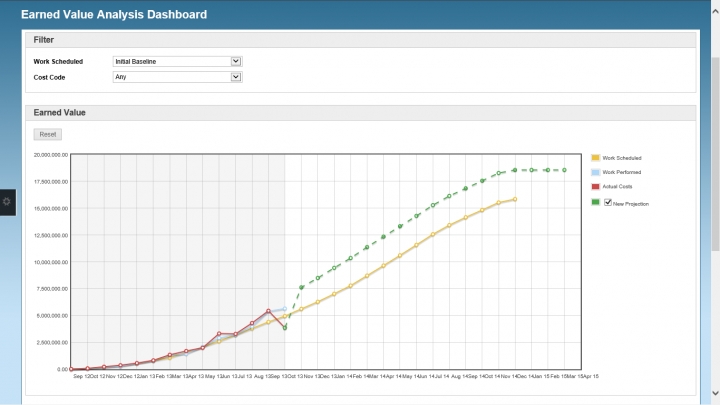Click the vertical scrollbar thumb
The height and width of the screenshot is (405, 720).
[x=715, y=154]
